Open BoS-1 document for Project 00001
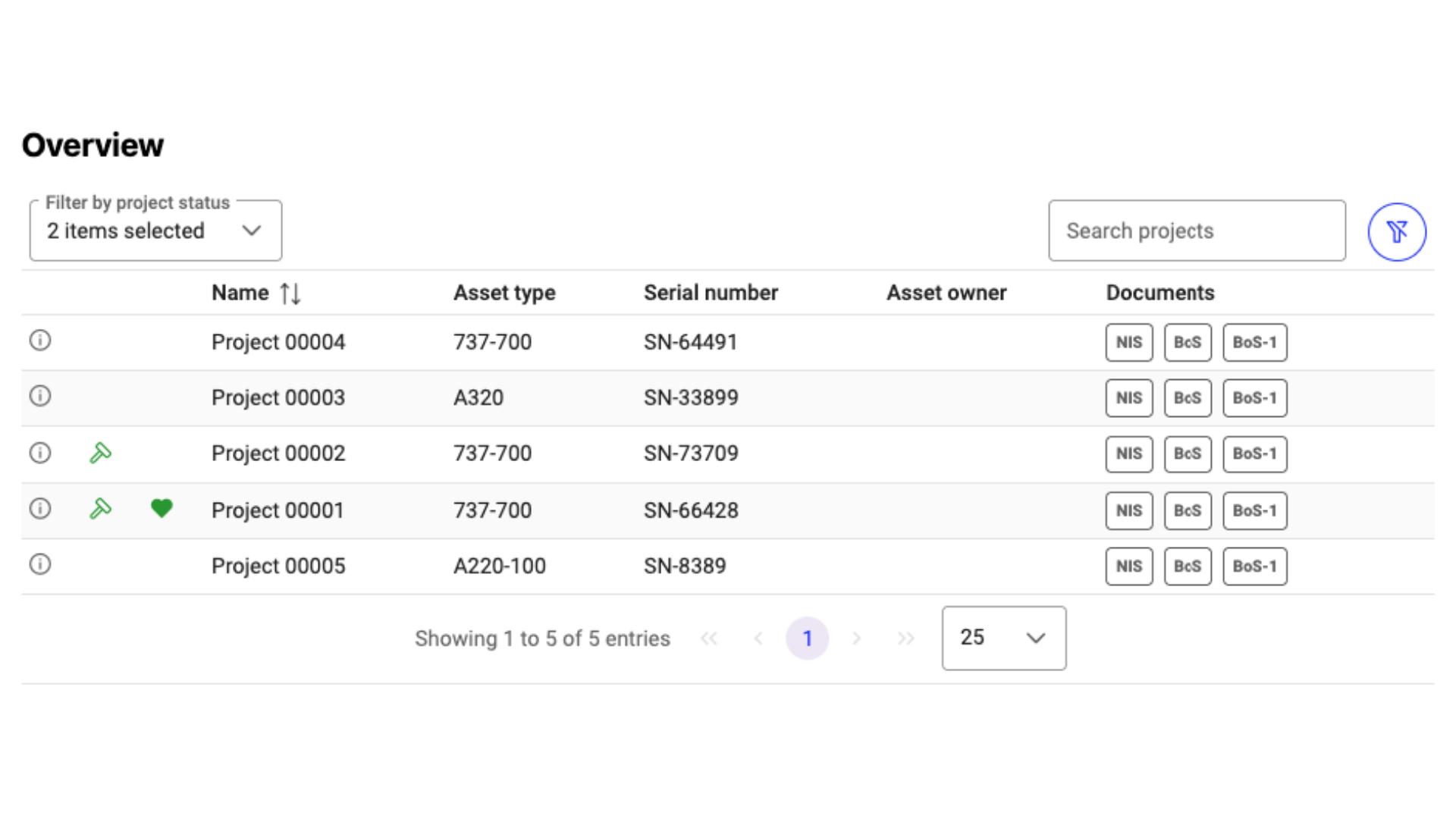1456x819 pixels. click(x=1254, y=510)
